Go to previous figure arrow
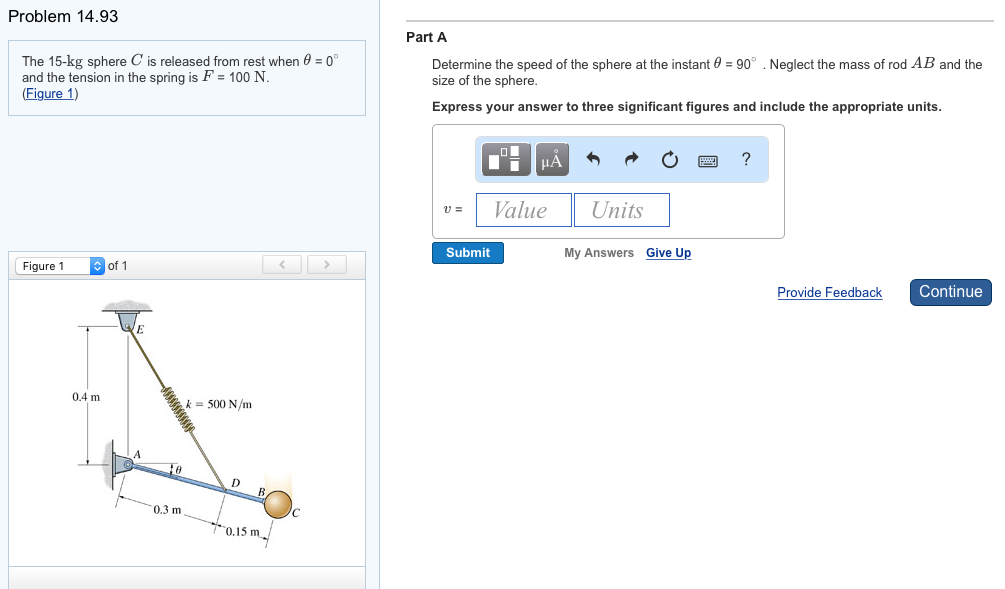The image size is (1005, 589). [283, 265]
